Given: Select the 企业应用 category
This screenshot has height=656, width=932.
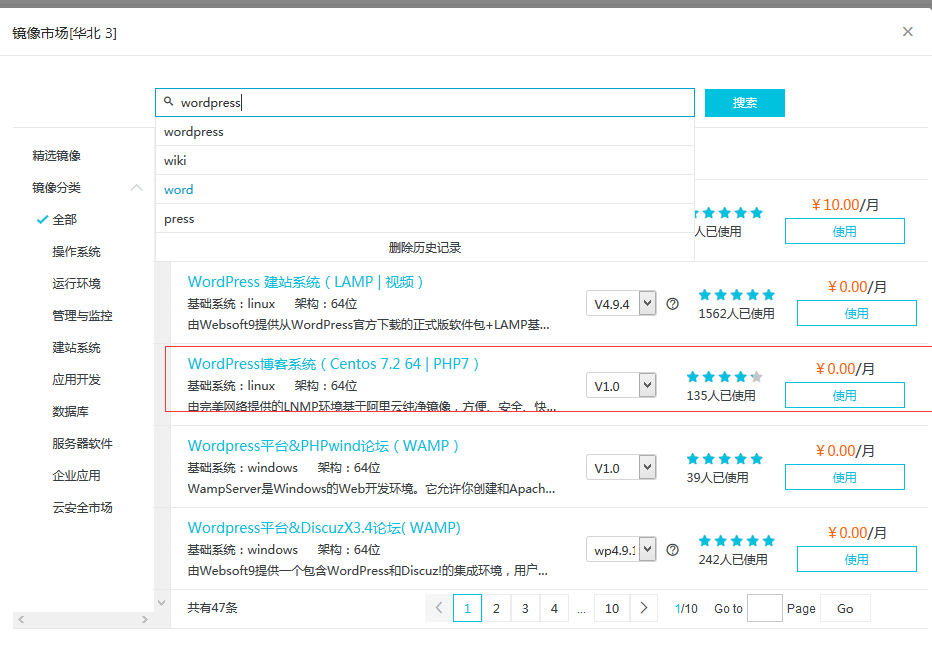Looking at the screenshot, I should [x=77, y=476].
